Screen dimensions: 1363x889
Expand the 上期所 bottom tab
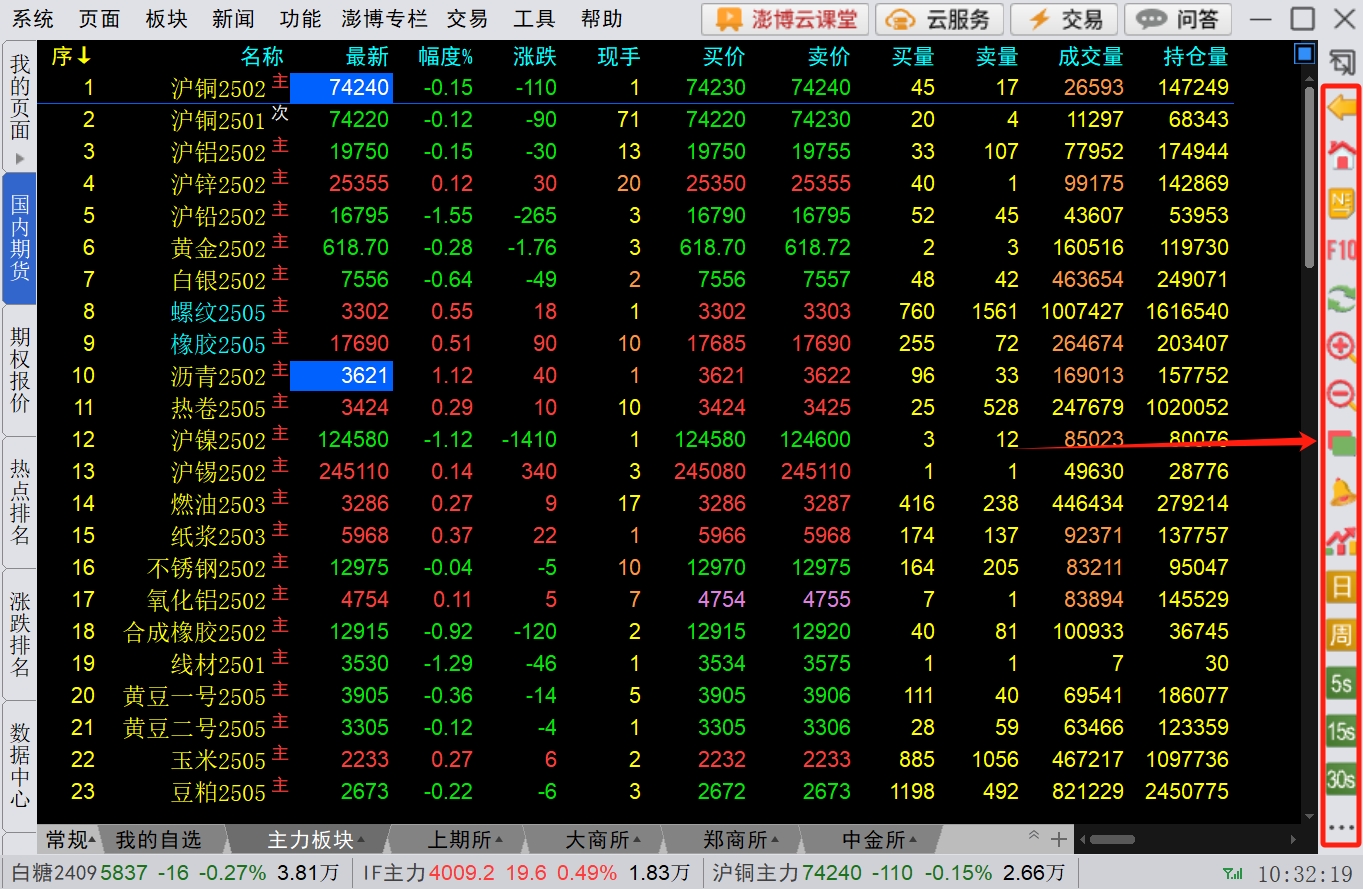464,838
